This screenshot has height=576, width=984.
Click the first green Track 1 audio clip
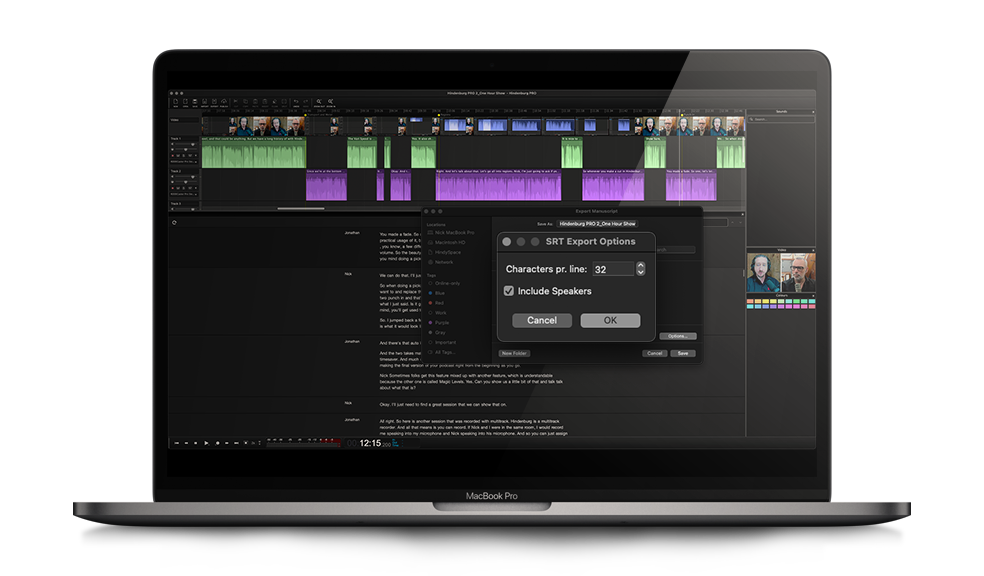pos(254,154)
